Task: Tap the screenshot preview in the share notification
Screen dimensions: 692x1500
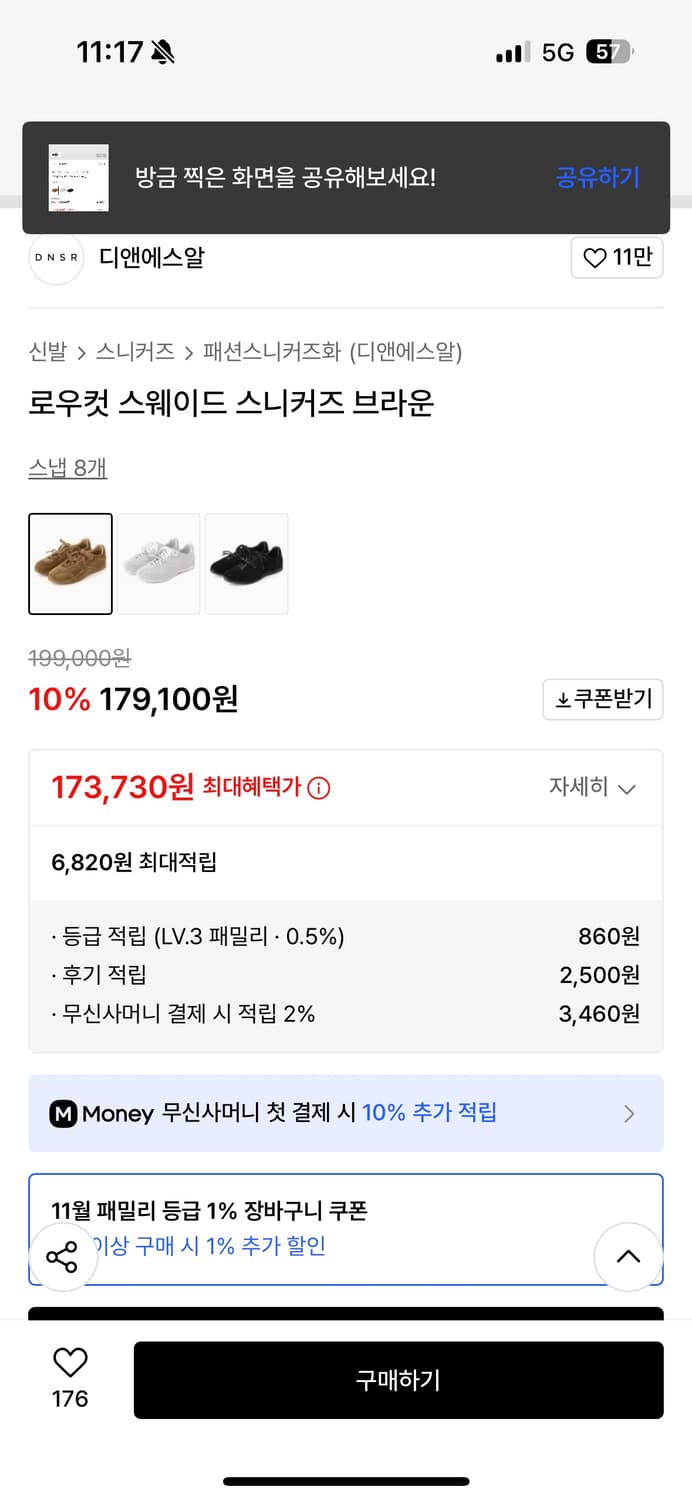Action: 80,177
